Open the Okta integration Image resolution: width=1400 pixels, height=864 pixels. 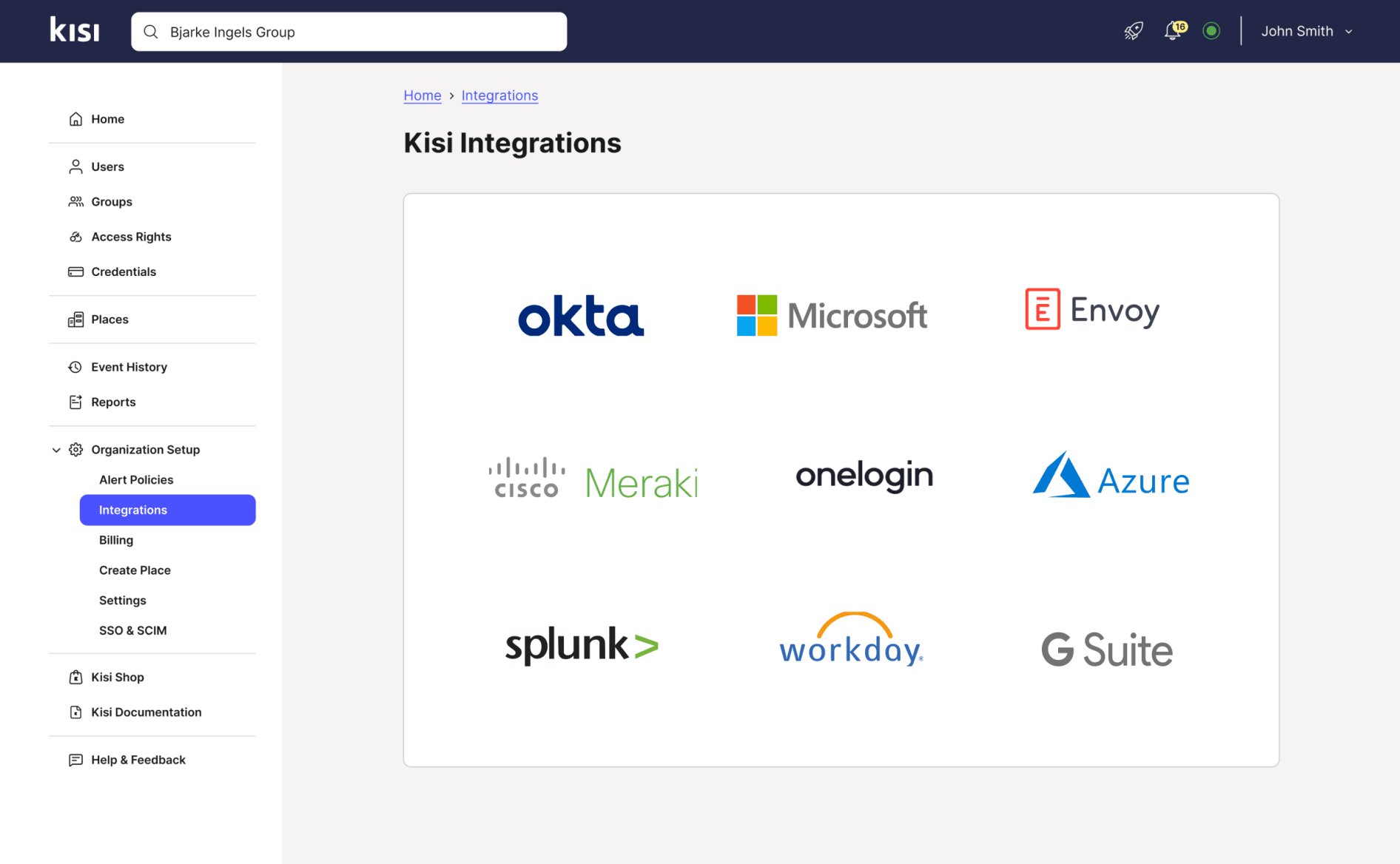point(581,316)
